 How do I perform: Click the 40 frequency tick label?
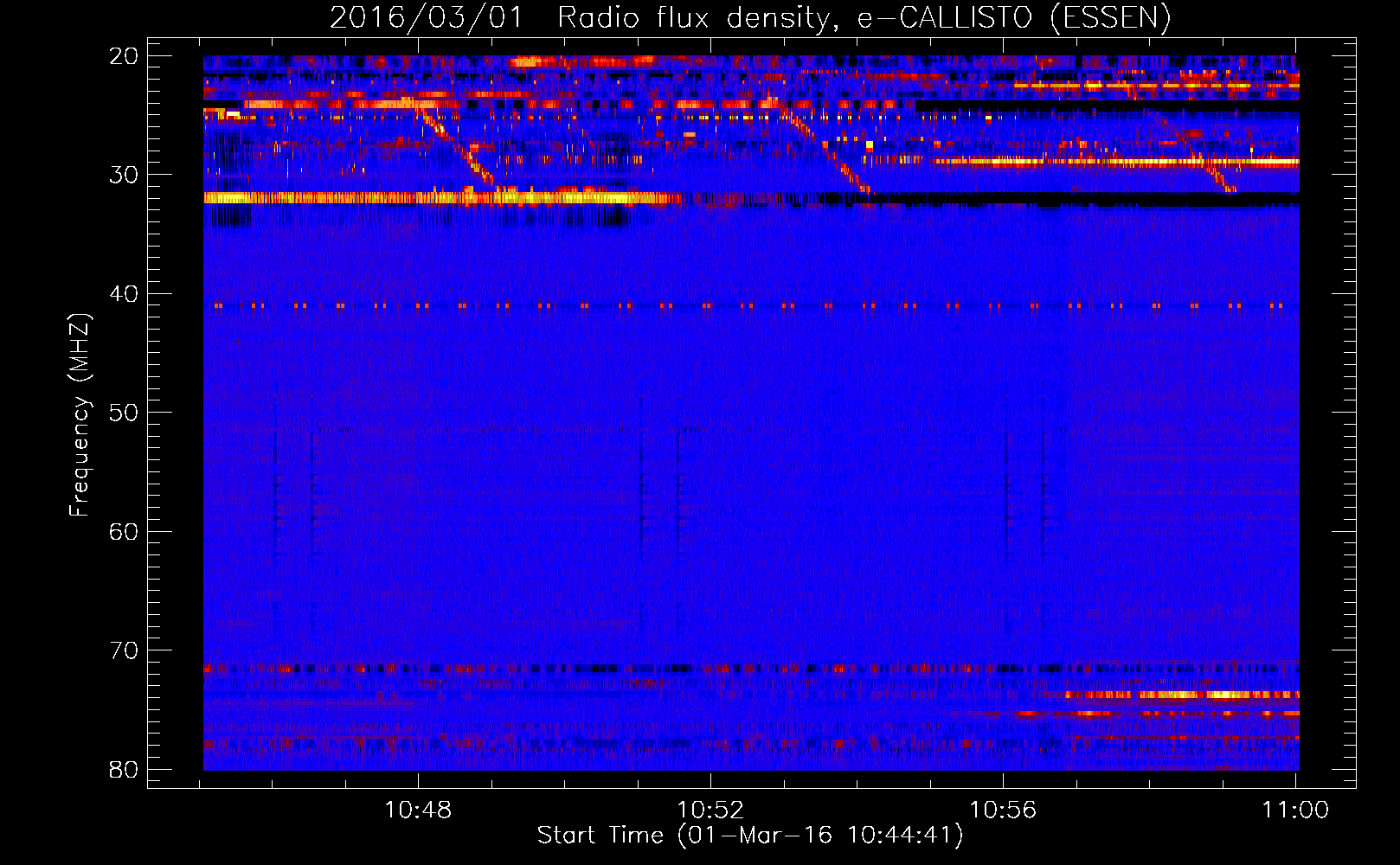click(x=124, y=294)
